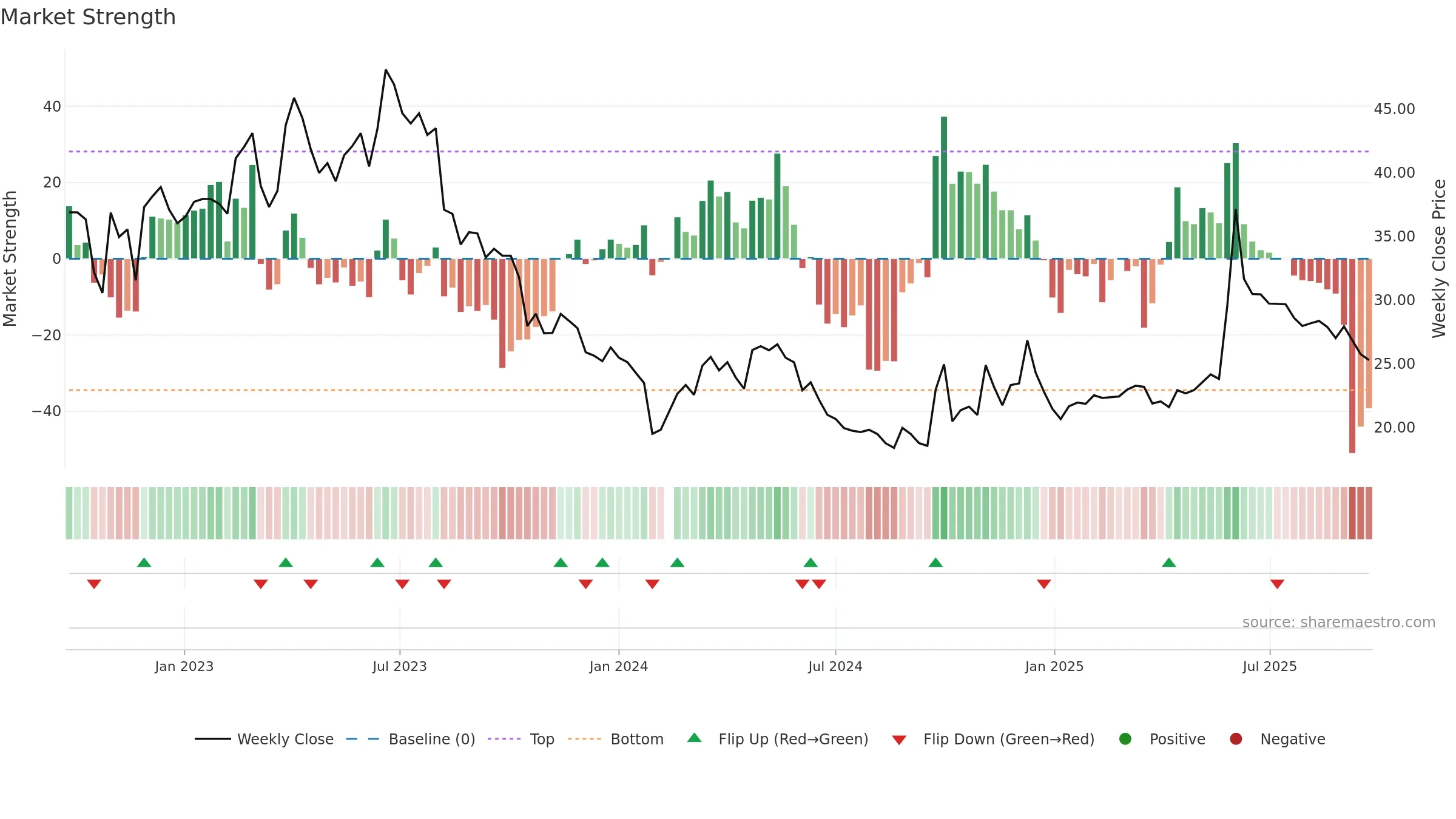
Task: Click the last green flip-up marker before Jul 2025
Action: point(1169,562)
